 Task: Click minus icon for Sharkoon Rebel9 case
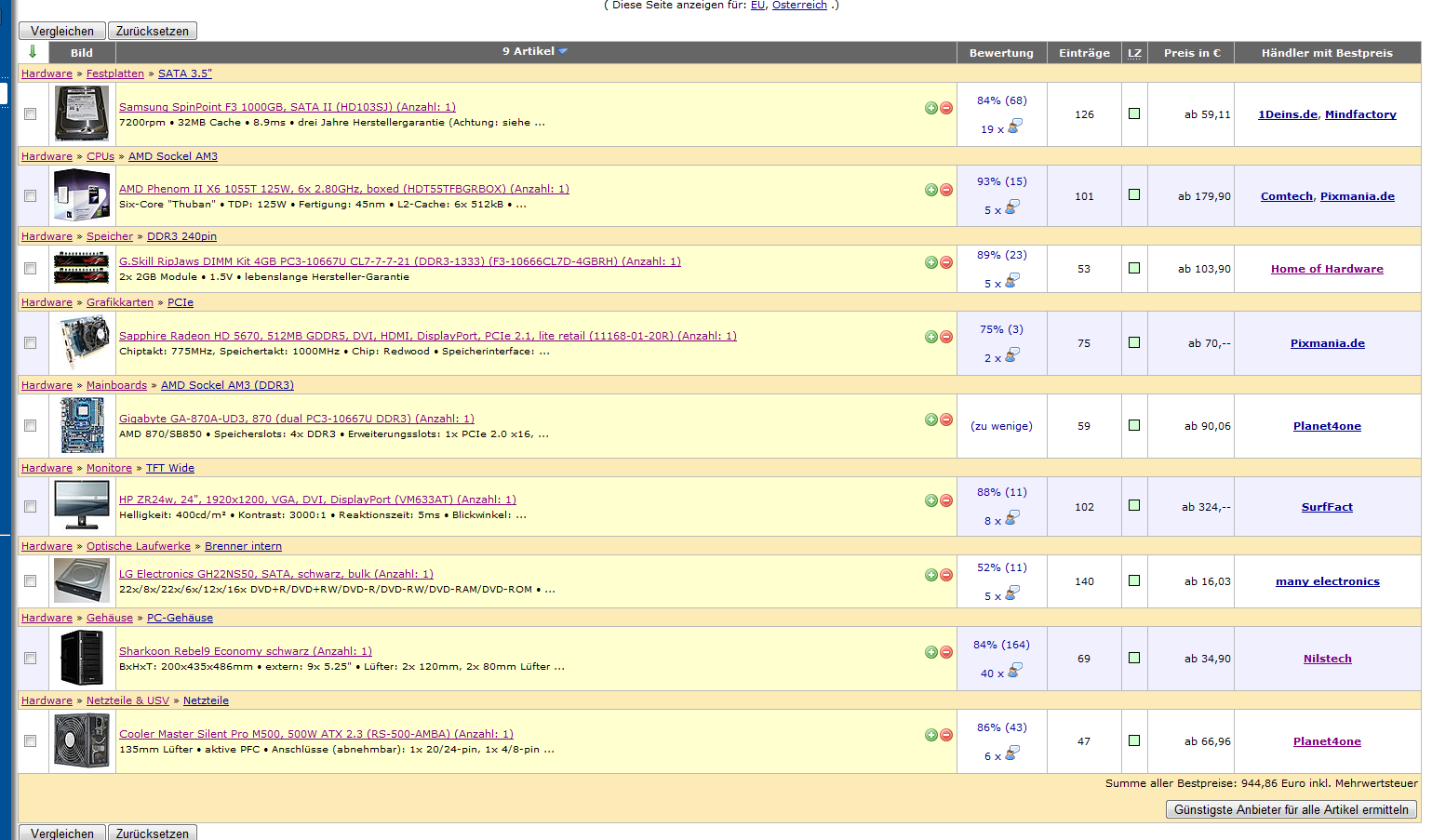click(x=946, y=652)
